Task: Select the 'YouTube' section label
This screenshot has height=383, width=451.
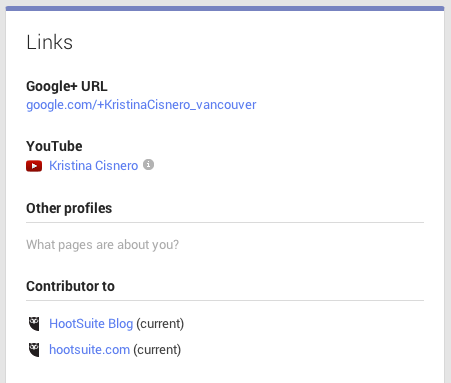Action: [x=54, y=146]
